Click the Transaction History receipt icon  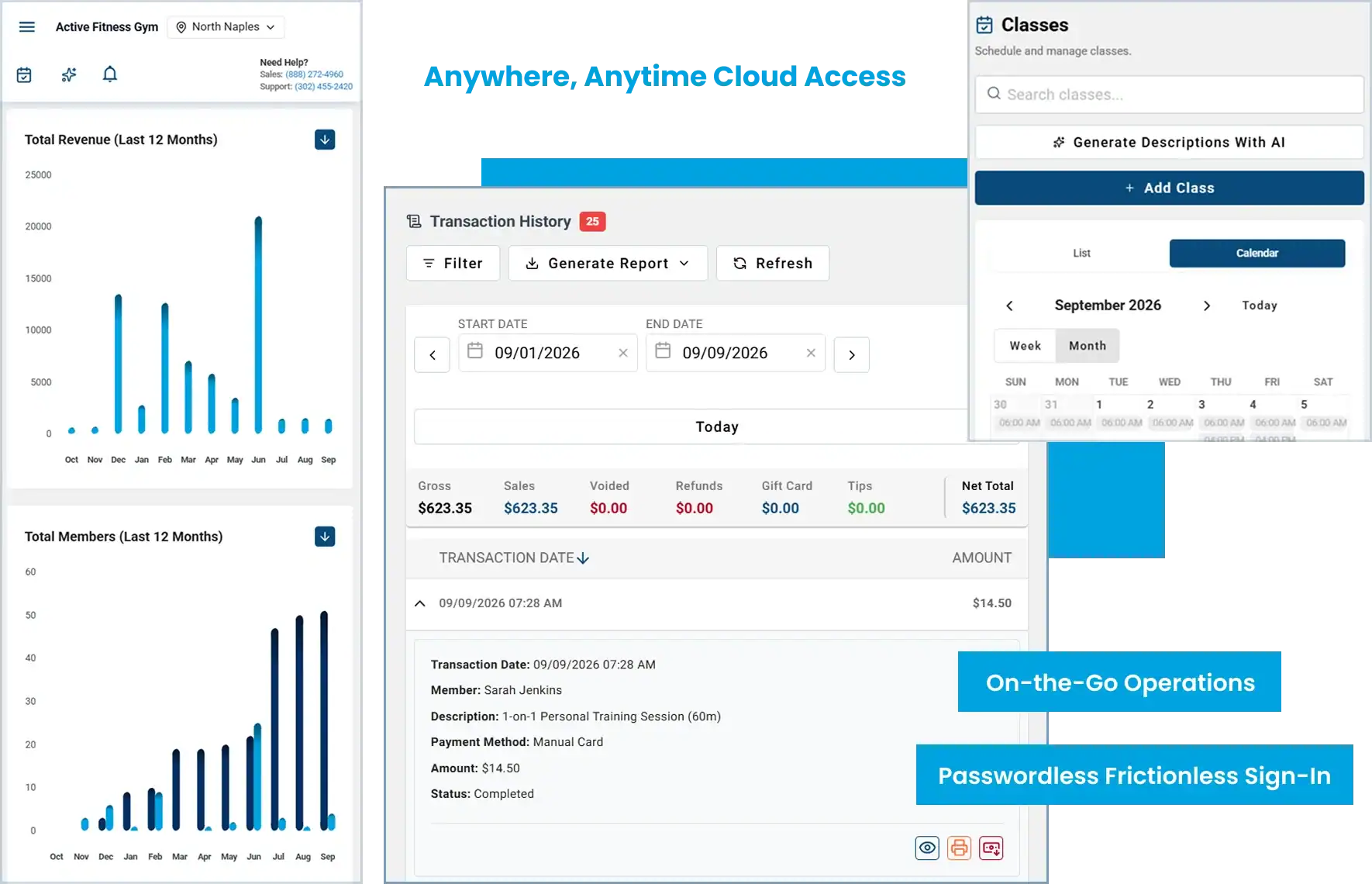(x=414, y=222)
